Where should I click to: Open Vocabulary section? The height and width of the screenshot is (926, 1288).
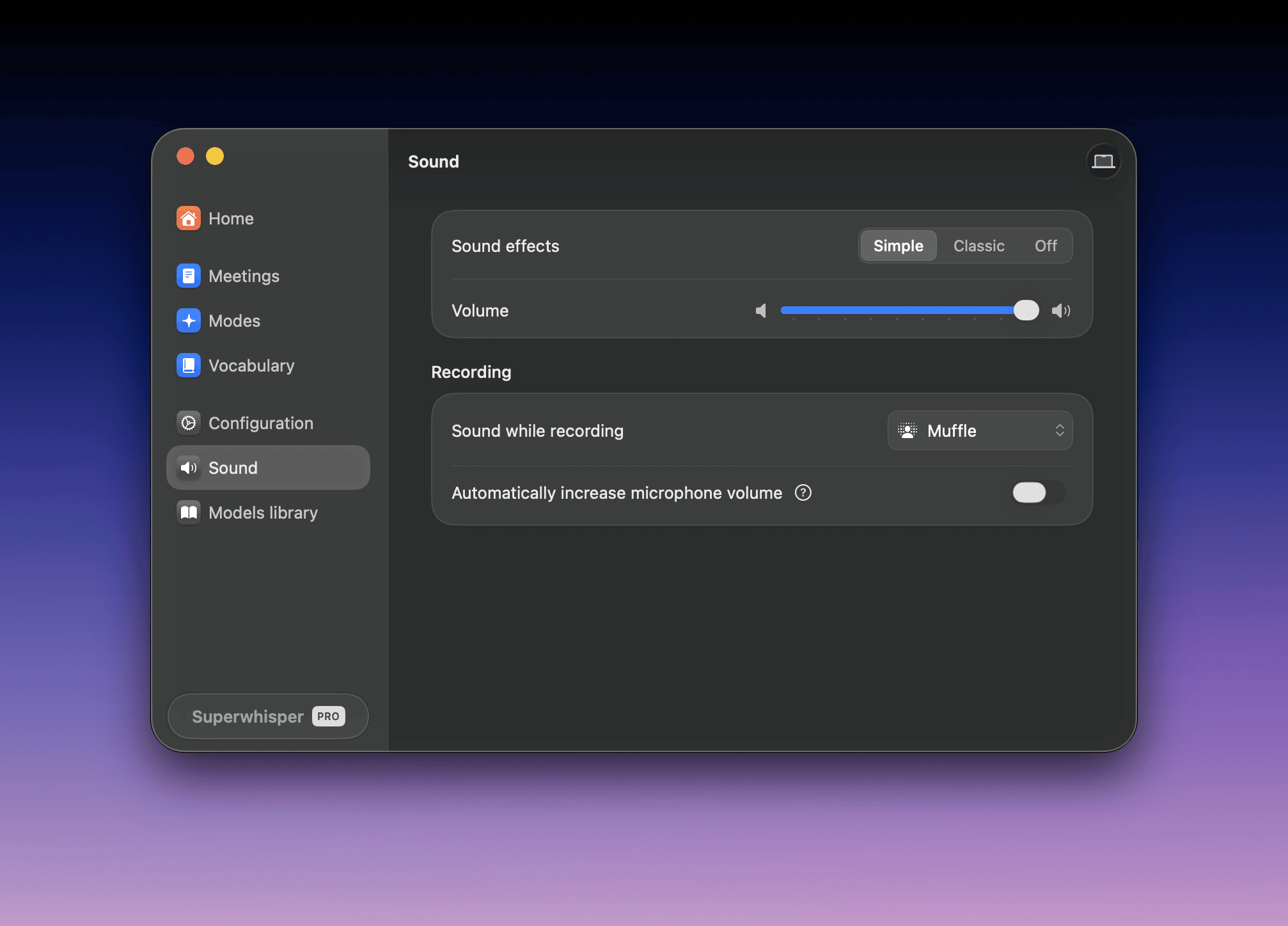268,365
